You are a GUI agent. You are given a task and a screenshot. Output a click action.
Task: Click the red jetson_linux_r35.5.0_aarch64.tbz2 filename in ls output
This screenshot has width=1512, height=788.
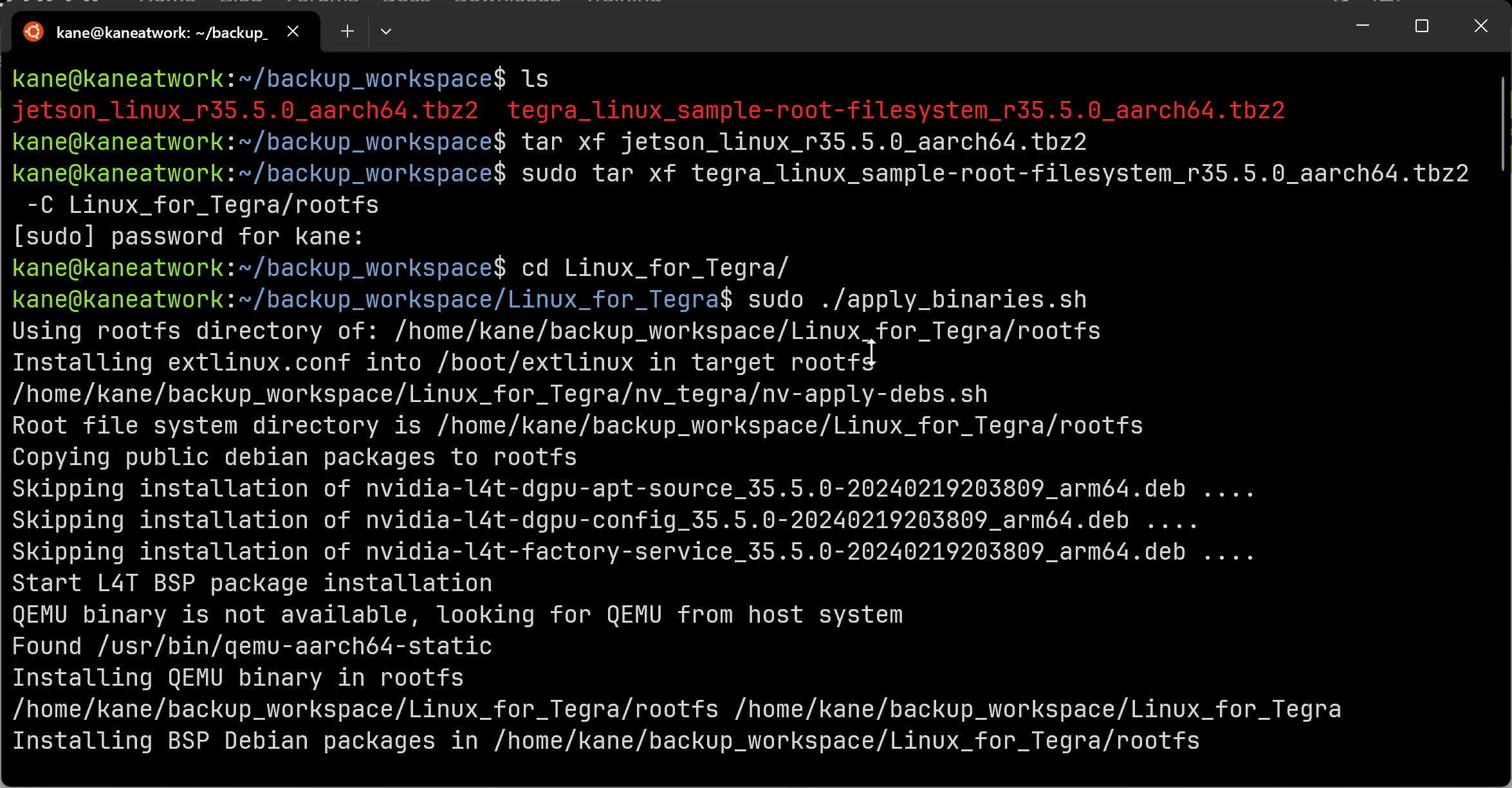point(245,111)
